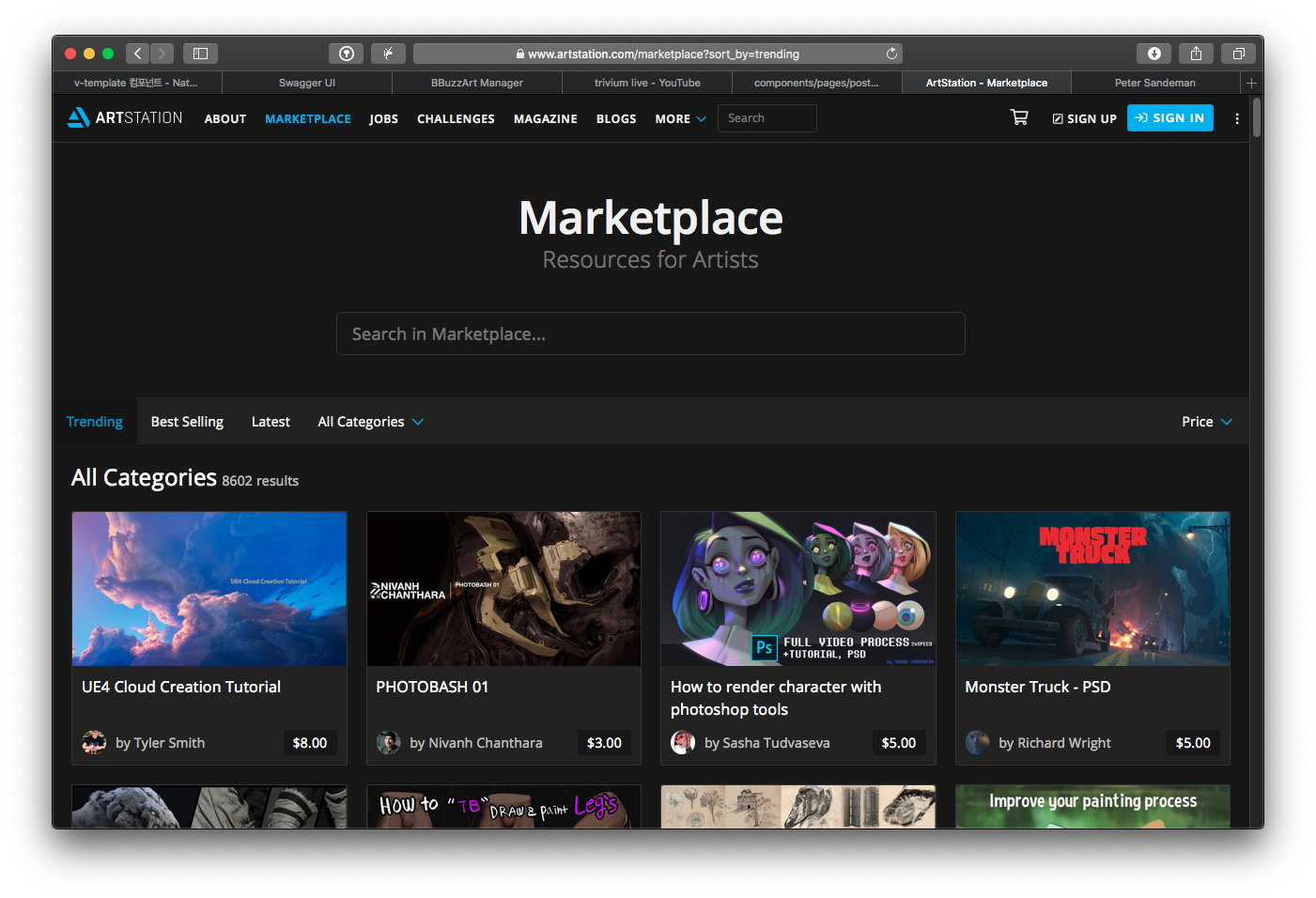This screenshot has height=898, width=1316.
Task: Switch to the v-template browser tab
Action: click(x=136, y=83)
